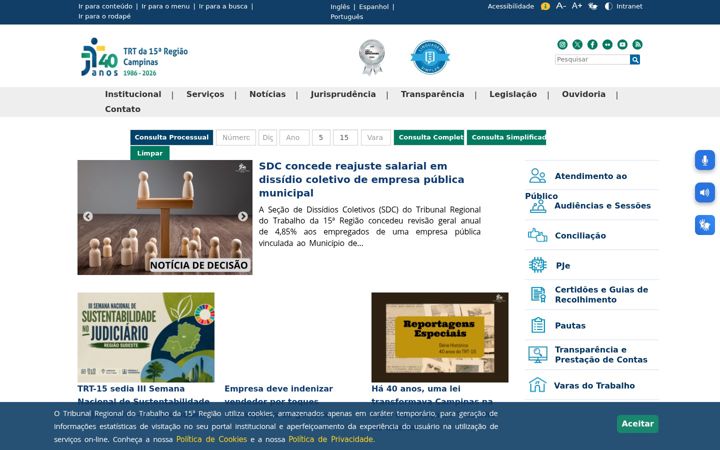Open the Jurisprudência menu
720x450 pixels.
(x=343, y=94)
